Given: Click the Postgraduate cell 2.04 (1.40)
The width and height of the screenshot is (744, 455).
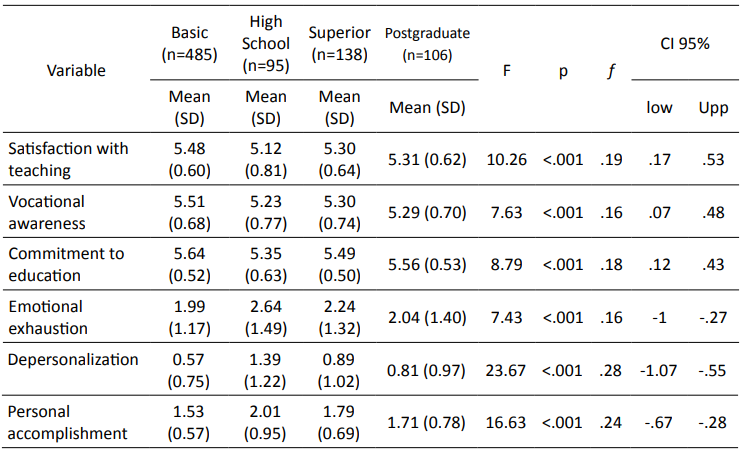Looking at the screenshot, I should (426, 316).
